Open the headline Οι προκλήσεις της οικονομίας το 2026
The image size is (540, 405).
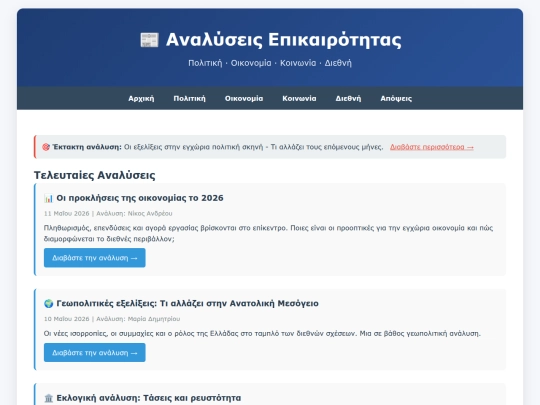click(140, 198)
